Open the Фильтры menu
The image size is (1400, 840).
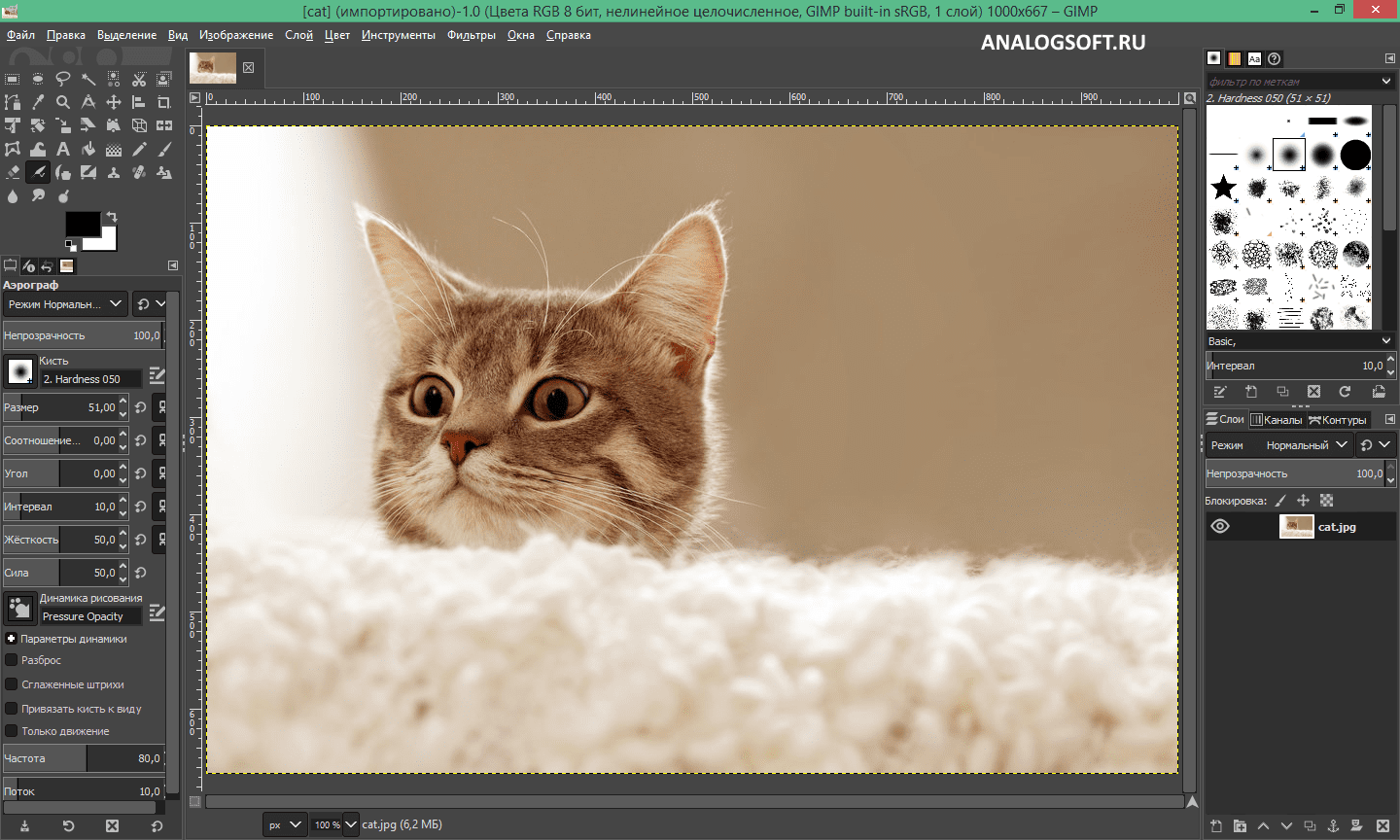471,34
